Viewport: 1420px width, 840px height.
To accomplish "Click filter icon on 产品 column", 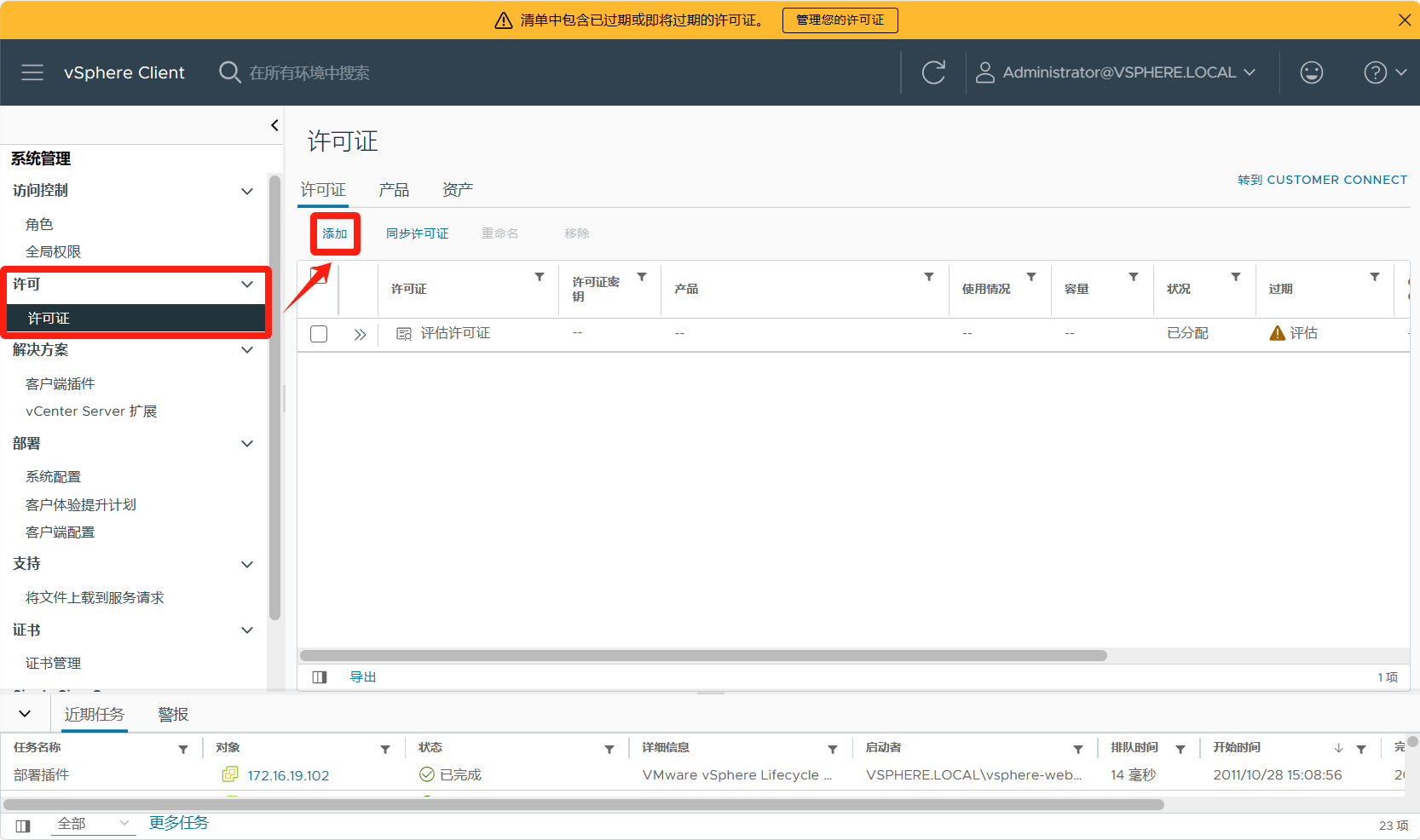I will click(x=929, y=277).
